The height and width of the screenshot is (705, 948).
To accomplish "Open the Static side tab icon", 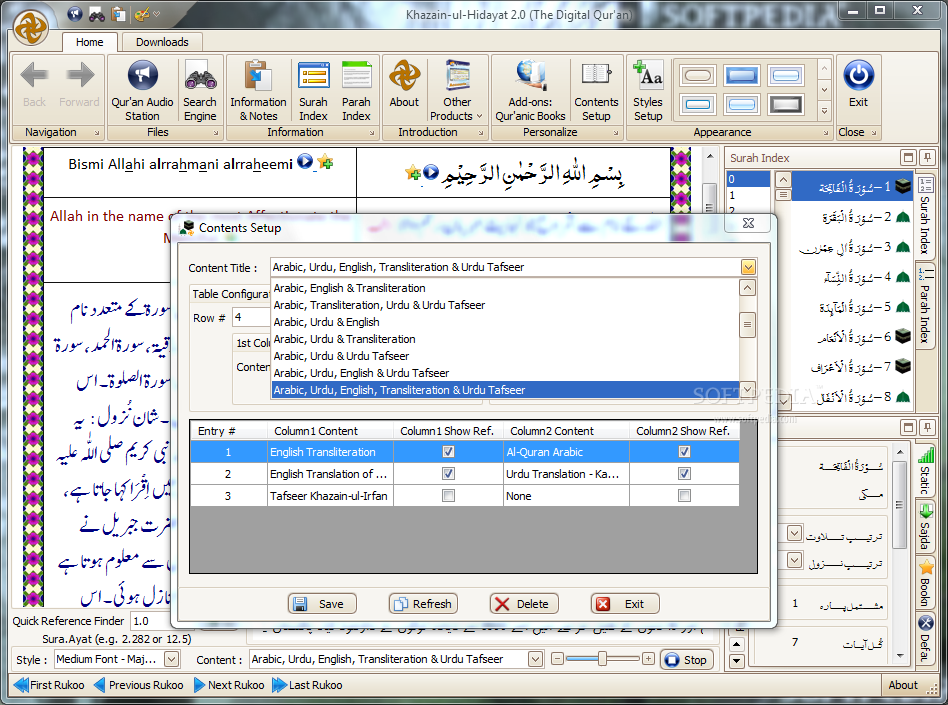I will (x=925, y=455).
